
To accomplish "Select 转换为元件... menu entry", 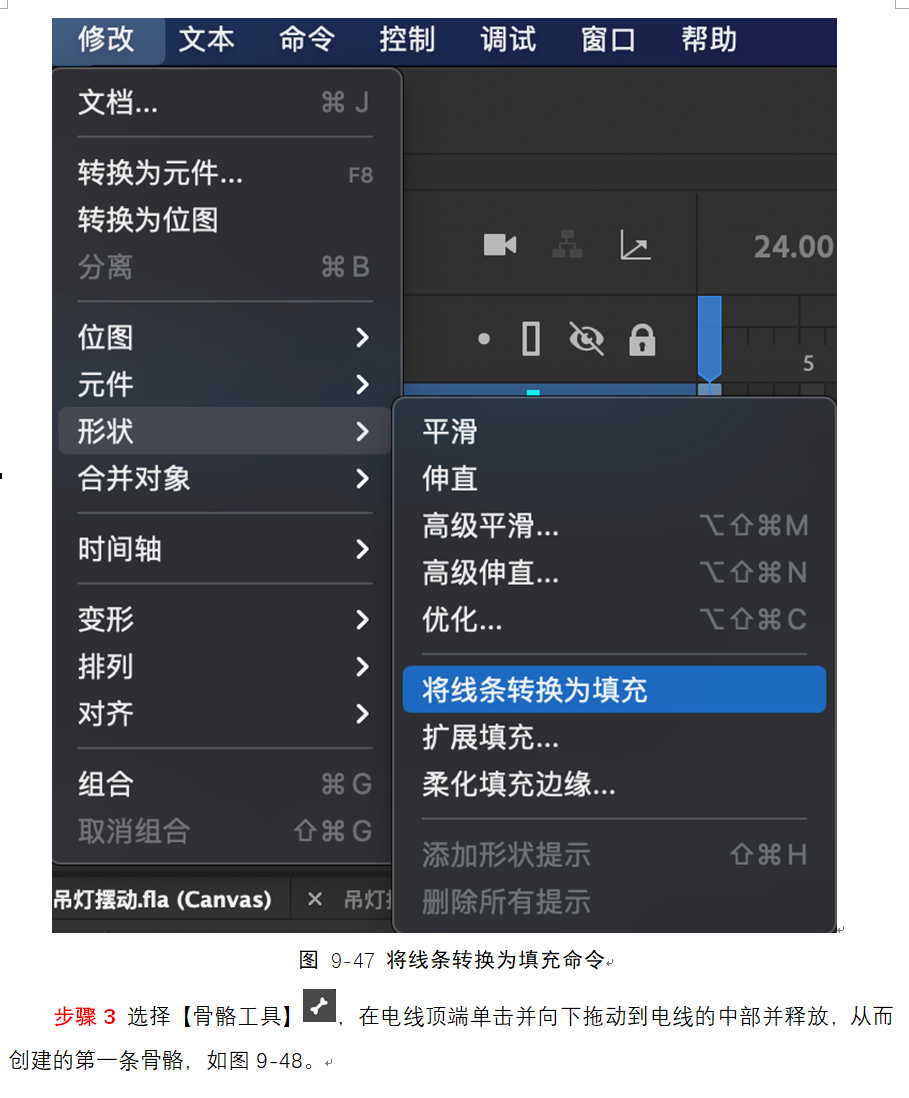I will pos(225,173).
